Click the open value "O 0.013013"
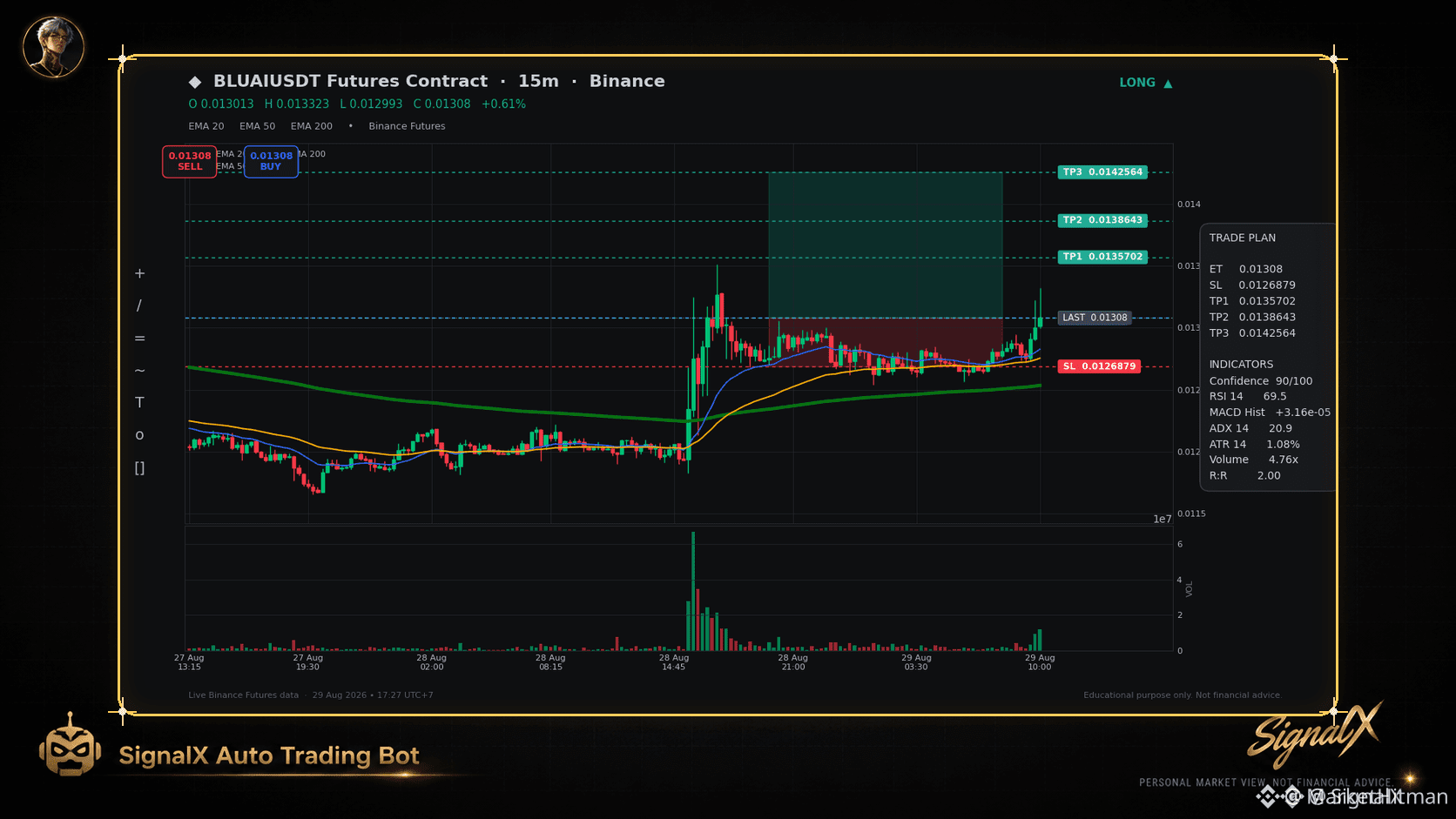The height and width of the screenshot is (819, 1456). pos(221,104)
